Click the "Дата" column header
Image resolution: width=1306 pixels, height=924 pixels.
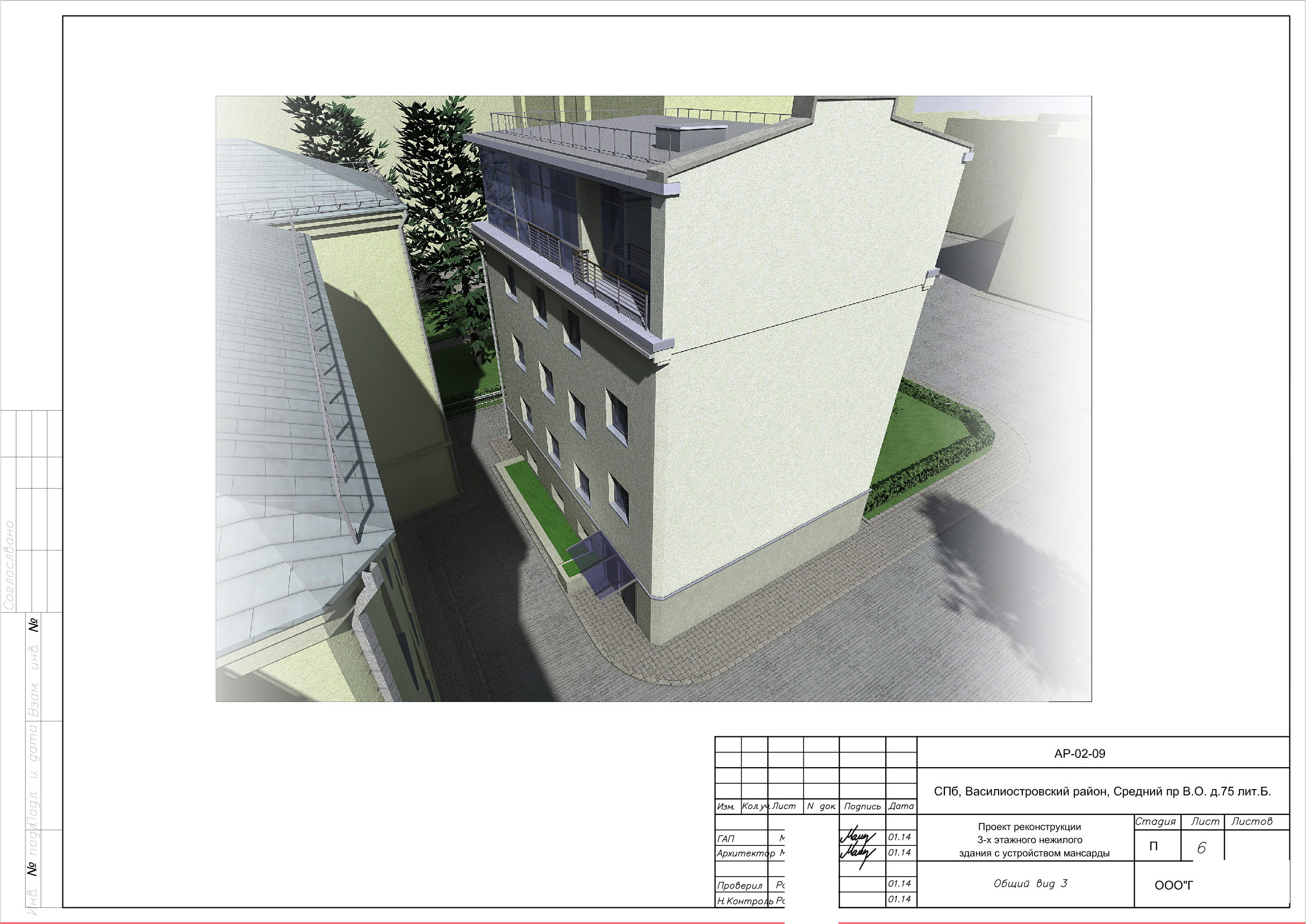pos(901,806)
